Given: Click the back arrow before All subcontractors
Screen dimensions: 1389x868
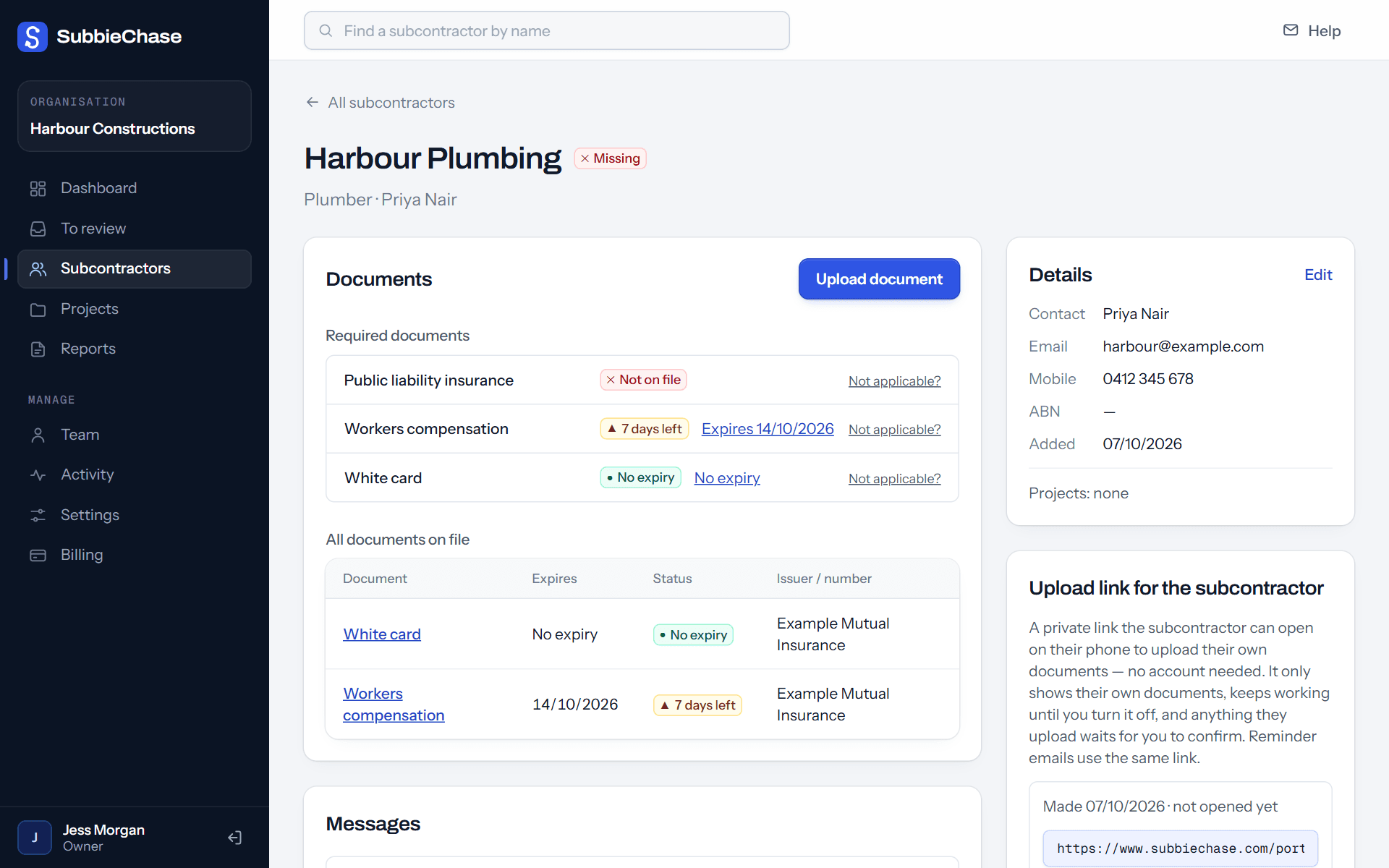Looking at the screenshot, I should 313,103.
